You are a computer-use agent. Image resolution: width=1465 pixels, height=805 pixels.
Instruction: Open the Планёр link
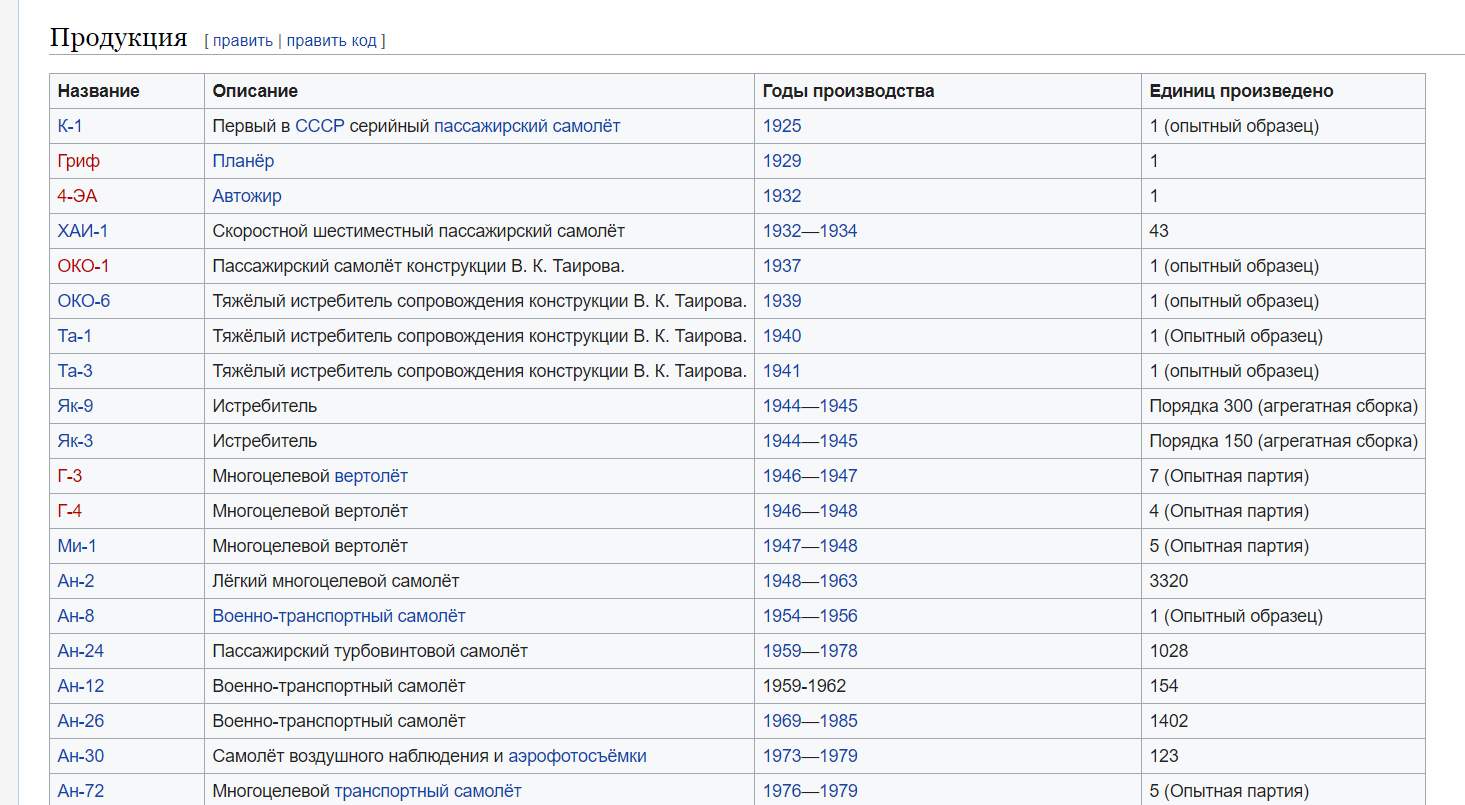pyautogui.click(x=243, y=161)
